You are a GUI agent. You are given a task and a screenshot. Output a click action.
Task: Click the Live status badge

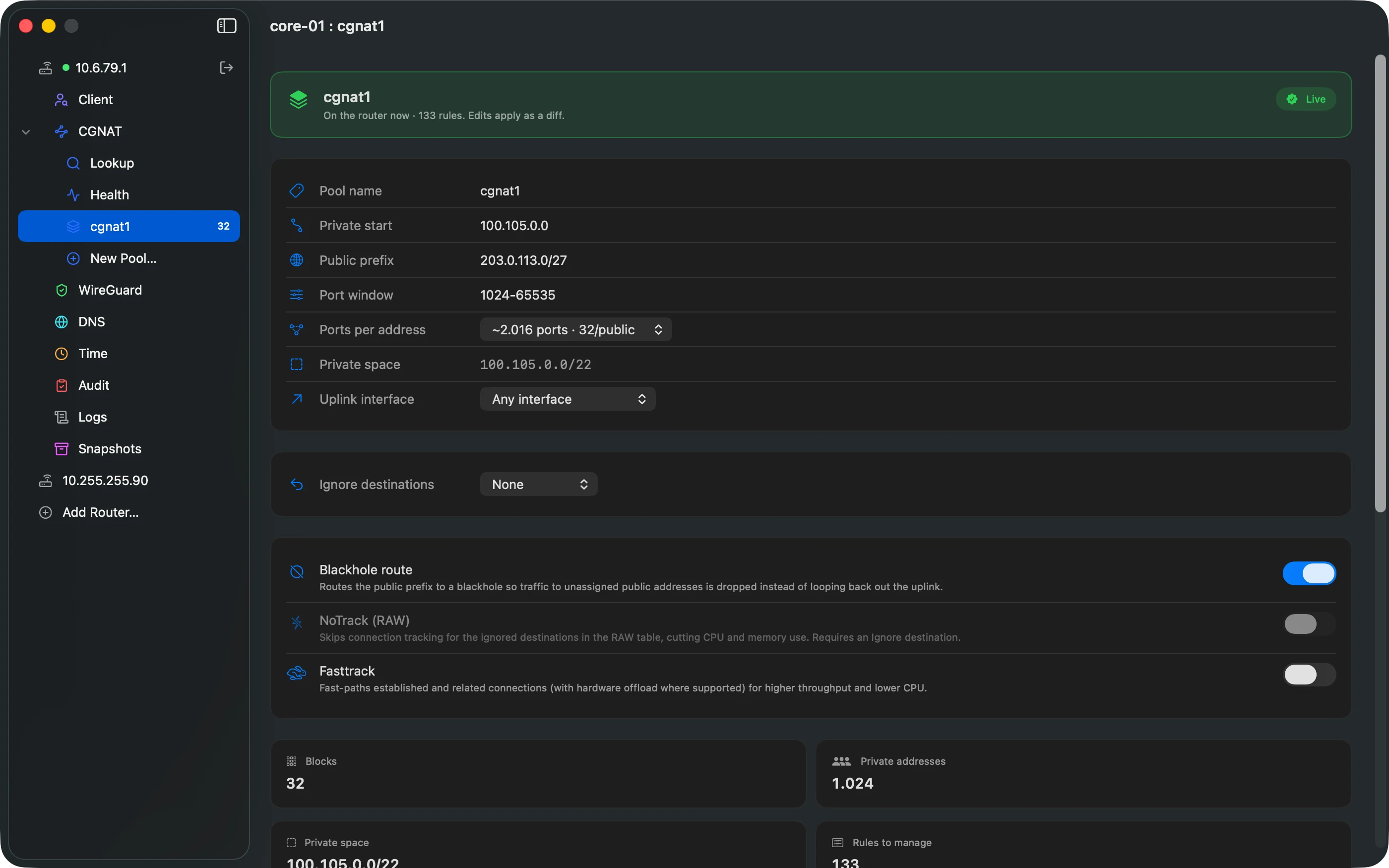coord(1306,99)
